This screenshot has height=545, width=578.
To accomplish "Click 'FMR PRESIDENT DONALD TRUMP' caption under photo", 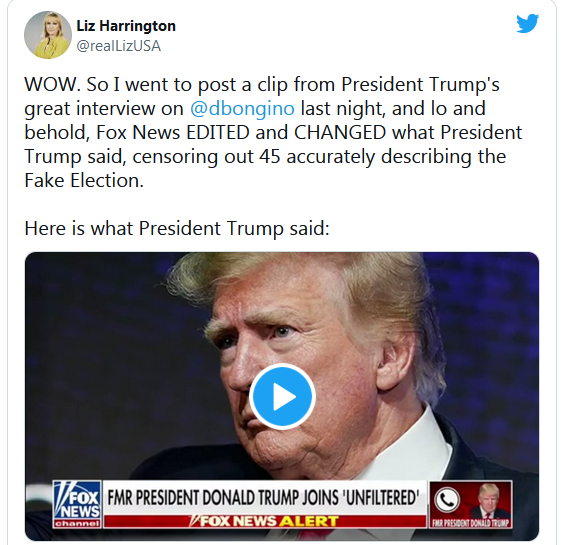I will (x=470, y=523).
